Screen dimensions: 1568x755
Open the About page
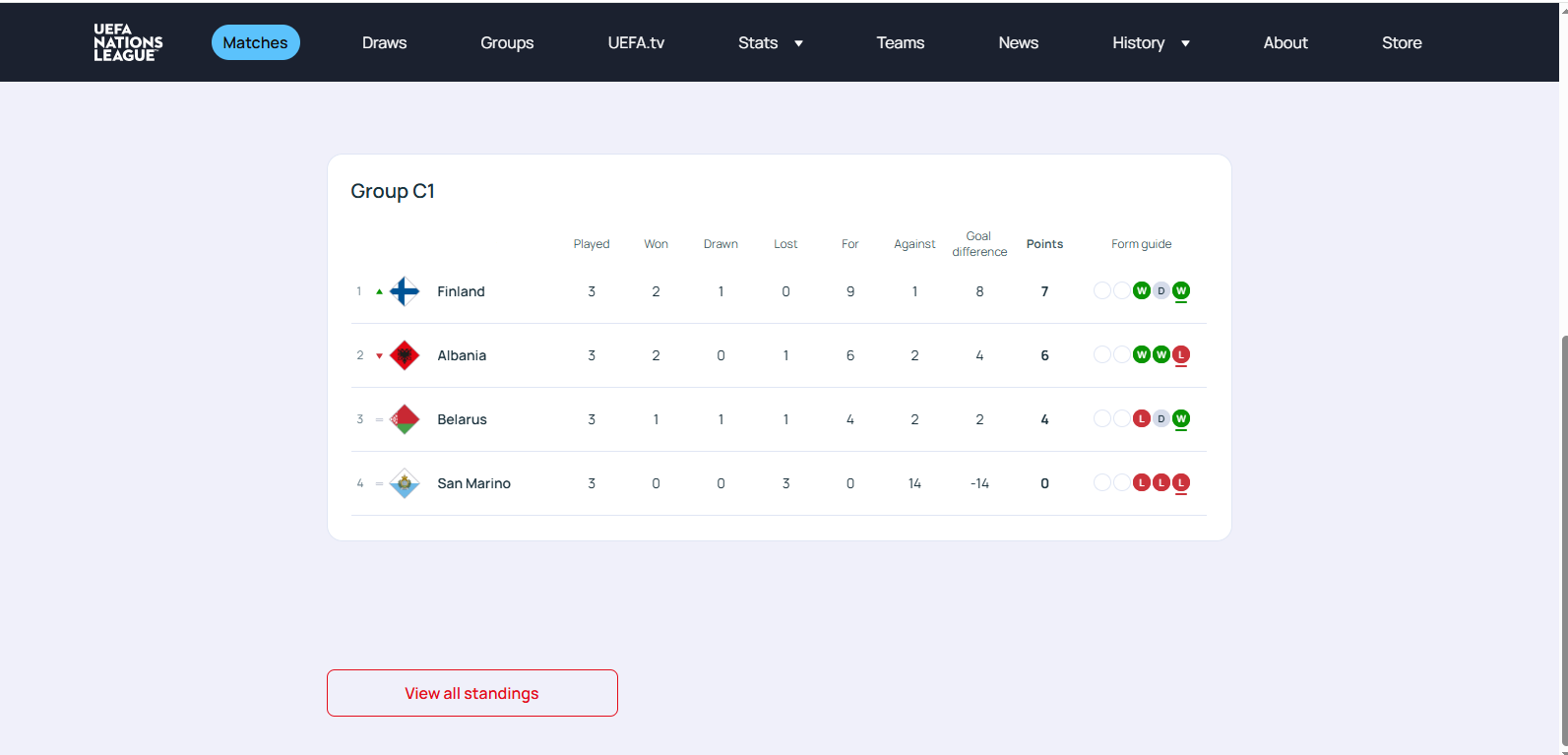click(x=1286, y=42)
